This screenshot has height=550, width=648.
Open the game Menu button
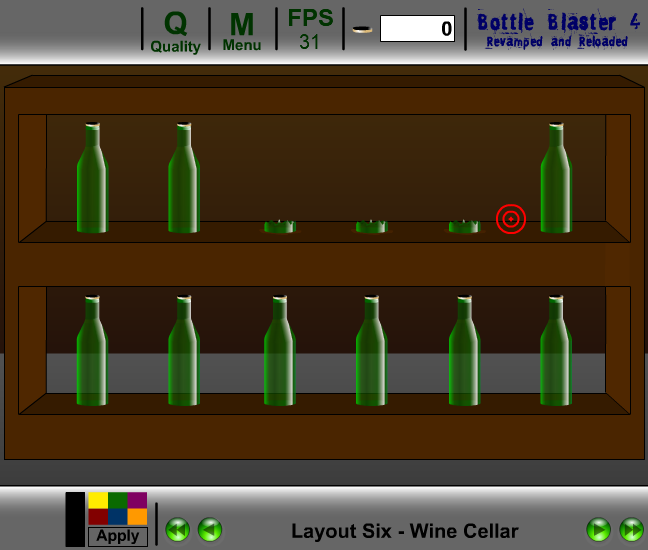242,32
